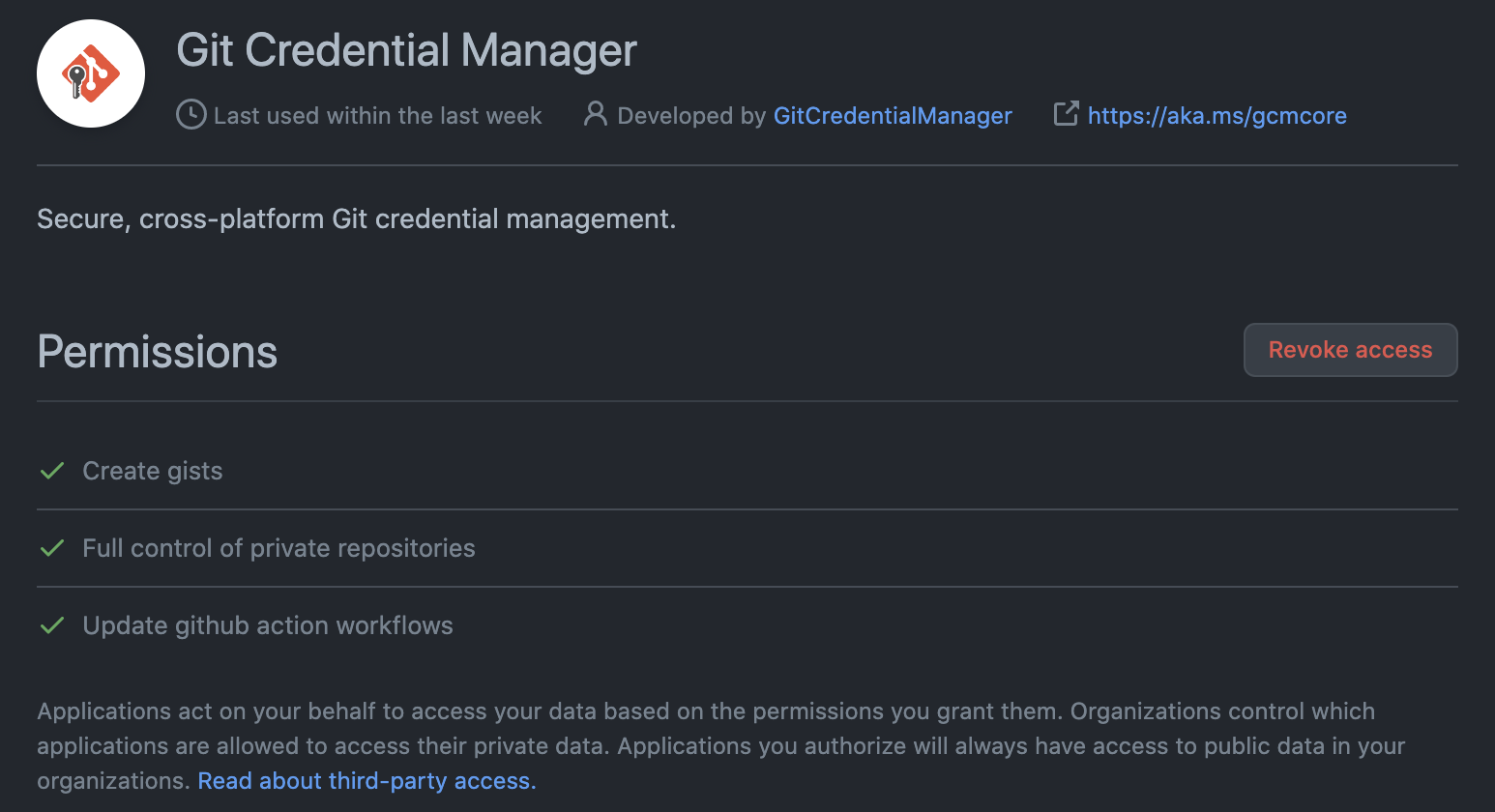Select Update github action workflows permission text

[268, 625]
